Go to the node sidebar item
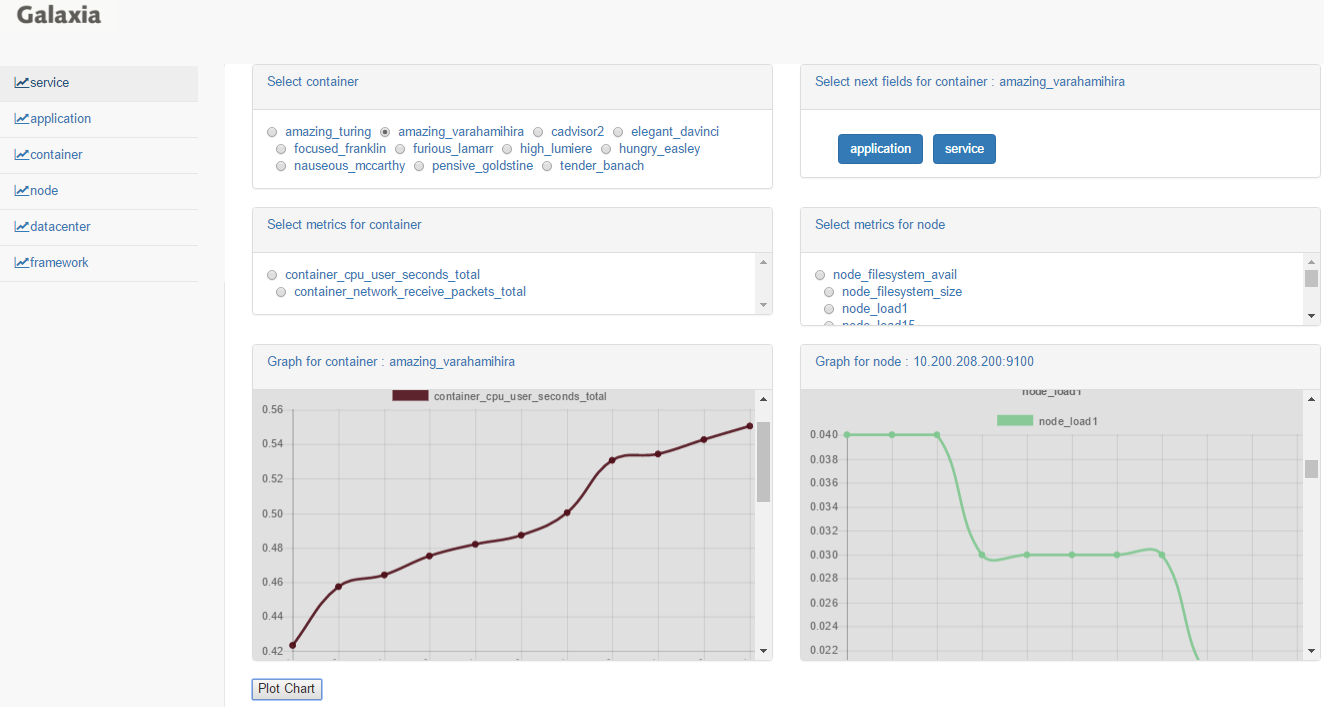This screenshot has width=1324, height=707. [x=99, y=191]
